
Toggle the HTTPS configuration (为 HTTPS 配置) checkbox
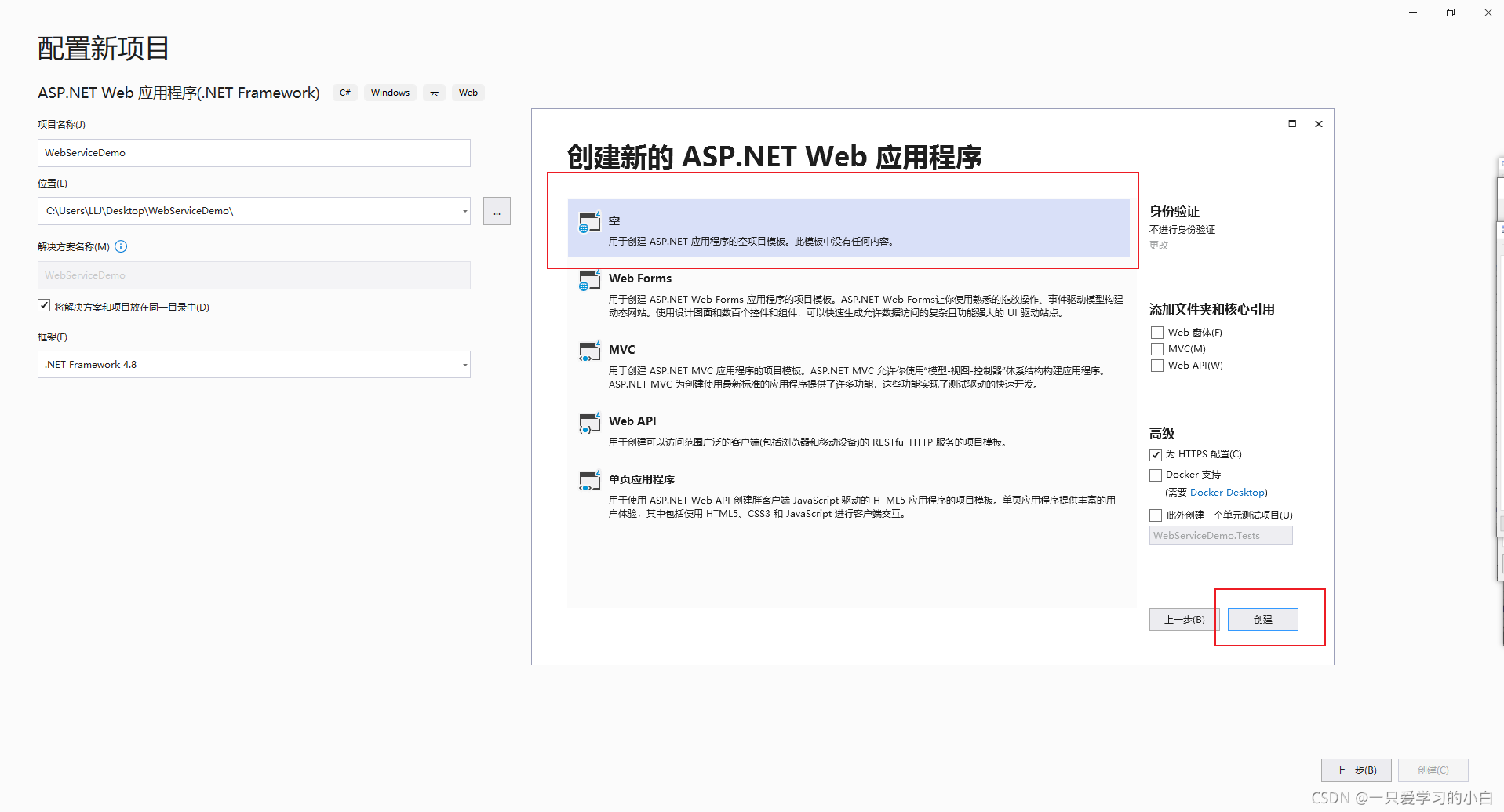coord(1156,454)
